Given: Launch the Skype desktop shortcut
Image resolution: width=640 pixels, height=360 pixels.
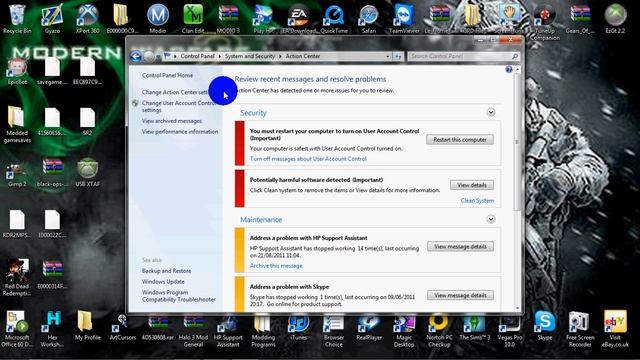Looking at the screenshot, I should pyautogui.click(x=545, y=325).
